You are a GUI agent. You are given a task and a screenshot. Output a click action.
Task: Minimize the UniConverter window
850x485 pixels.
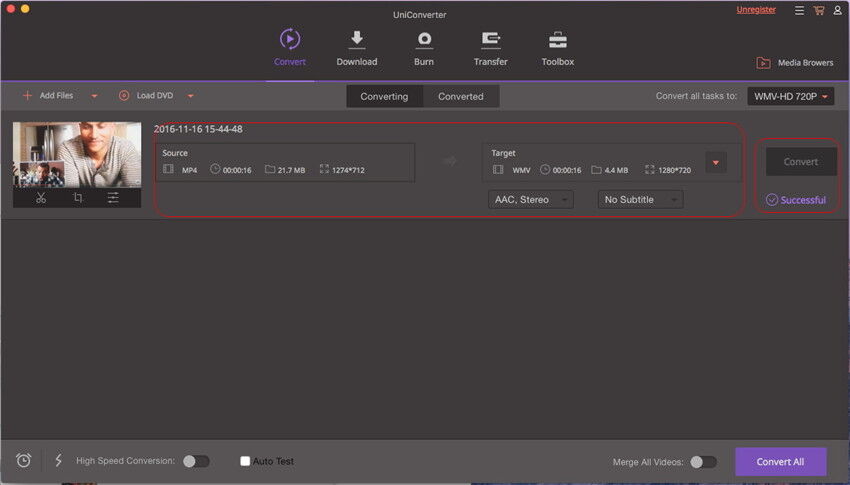(x=25, y=8)
